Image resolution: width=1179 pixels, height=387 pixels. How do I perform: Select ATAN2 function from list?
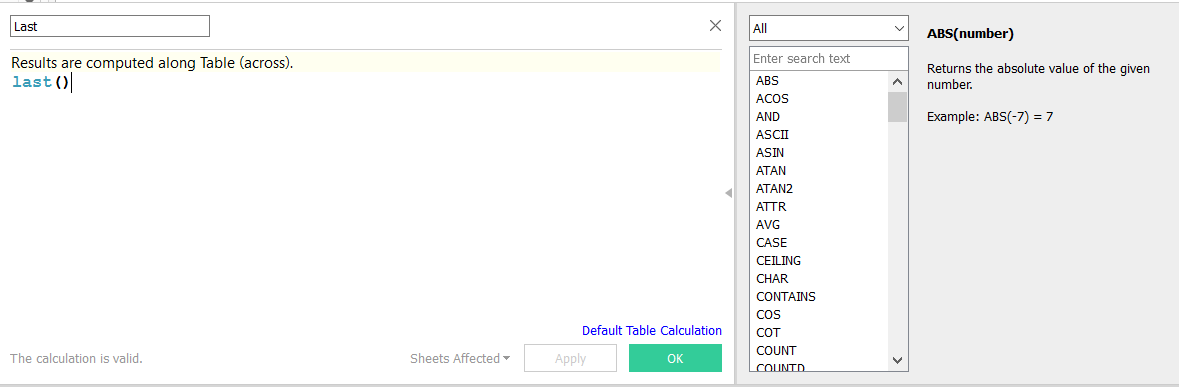[774, 189]
